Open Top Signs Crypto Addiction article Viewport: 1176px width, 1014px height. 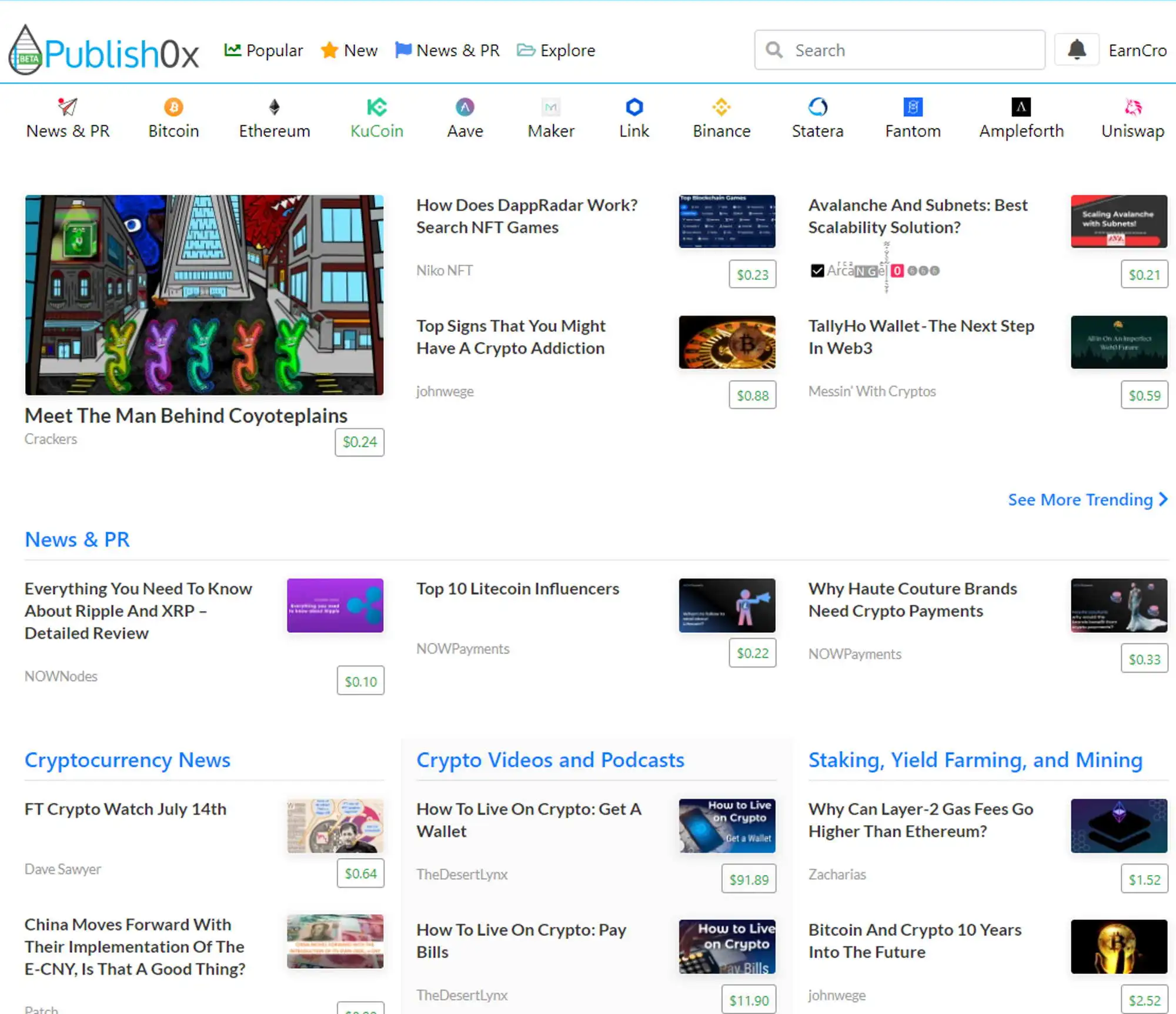click(x=511, y=337)
